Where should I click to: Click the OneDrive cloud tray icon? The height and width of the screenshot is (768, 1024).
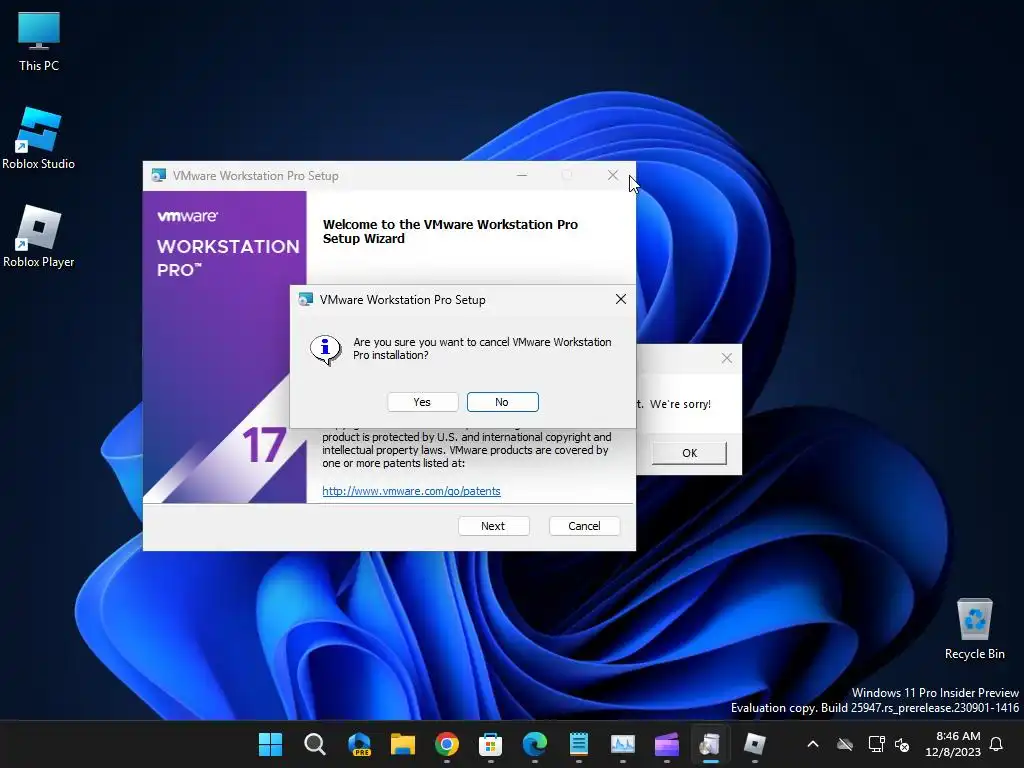coord(845,744)
